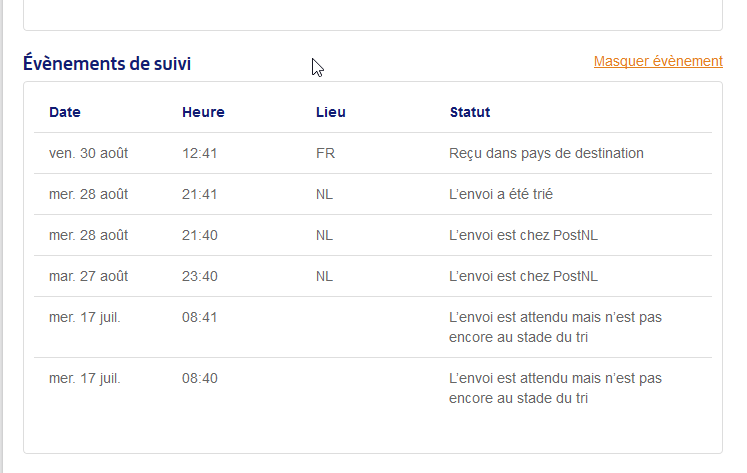Click the Évènements de suivi heading
The height and width of the screenshot is (473, 747).
point(107,64)
